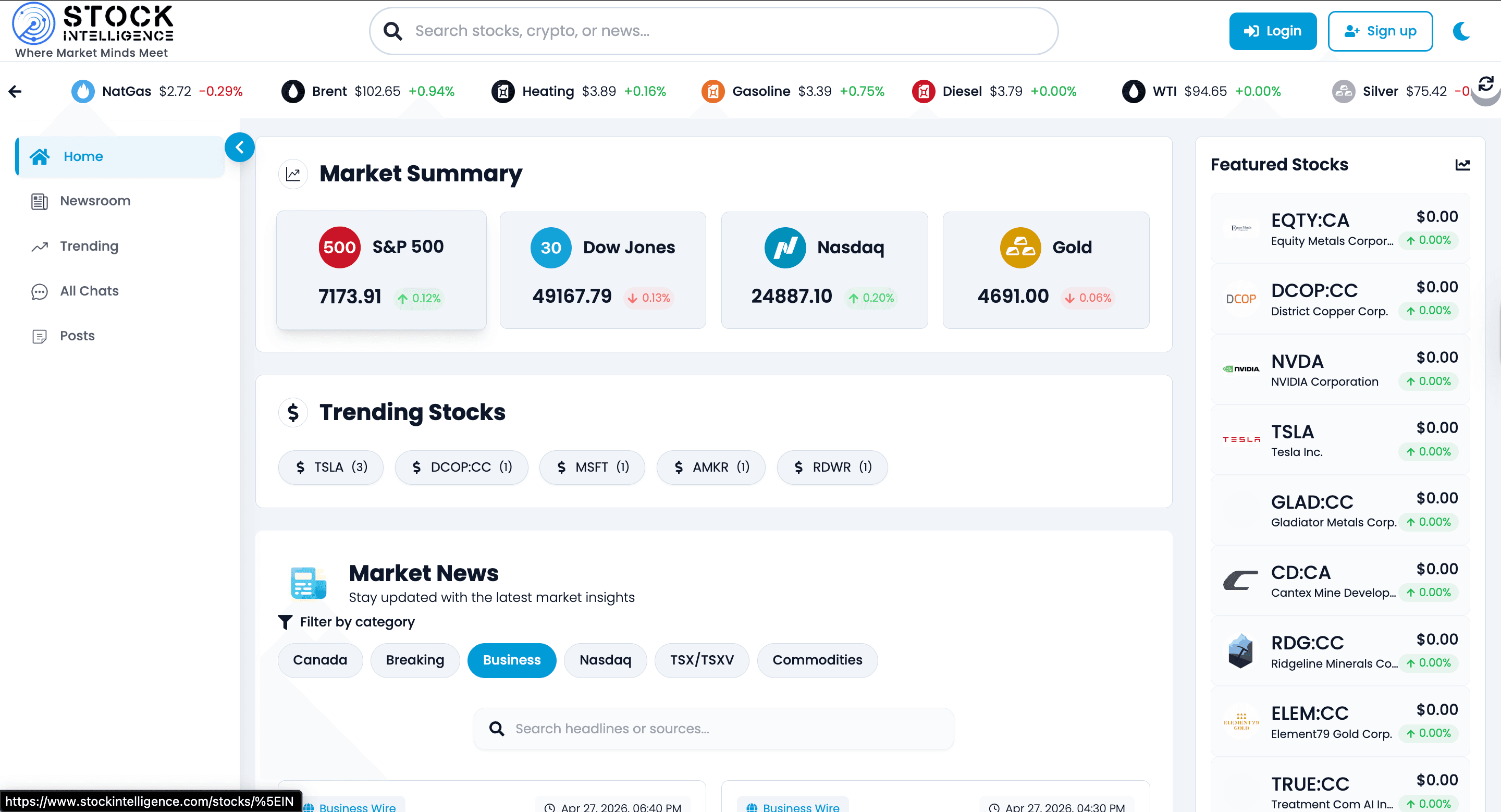Click the Sign up button
Viewport: 1501px width, 812px height.
click(1380, 31)
